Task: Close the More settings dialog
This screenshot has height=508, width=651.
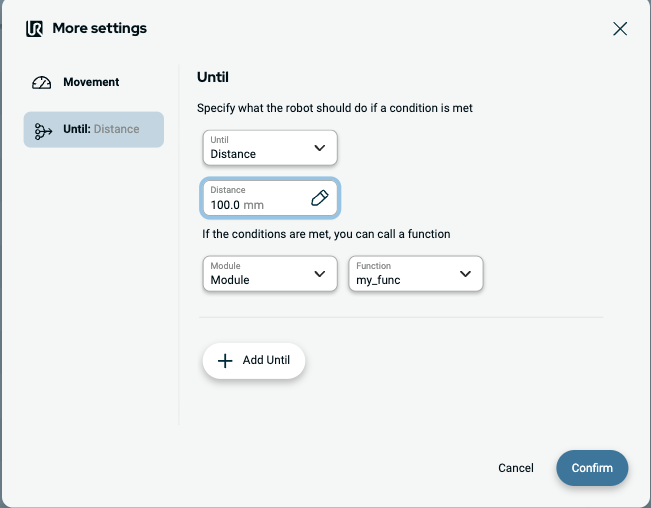Action: tap(620, 28)
